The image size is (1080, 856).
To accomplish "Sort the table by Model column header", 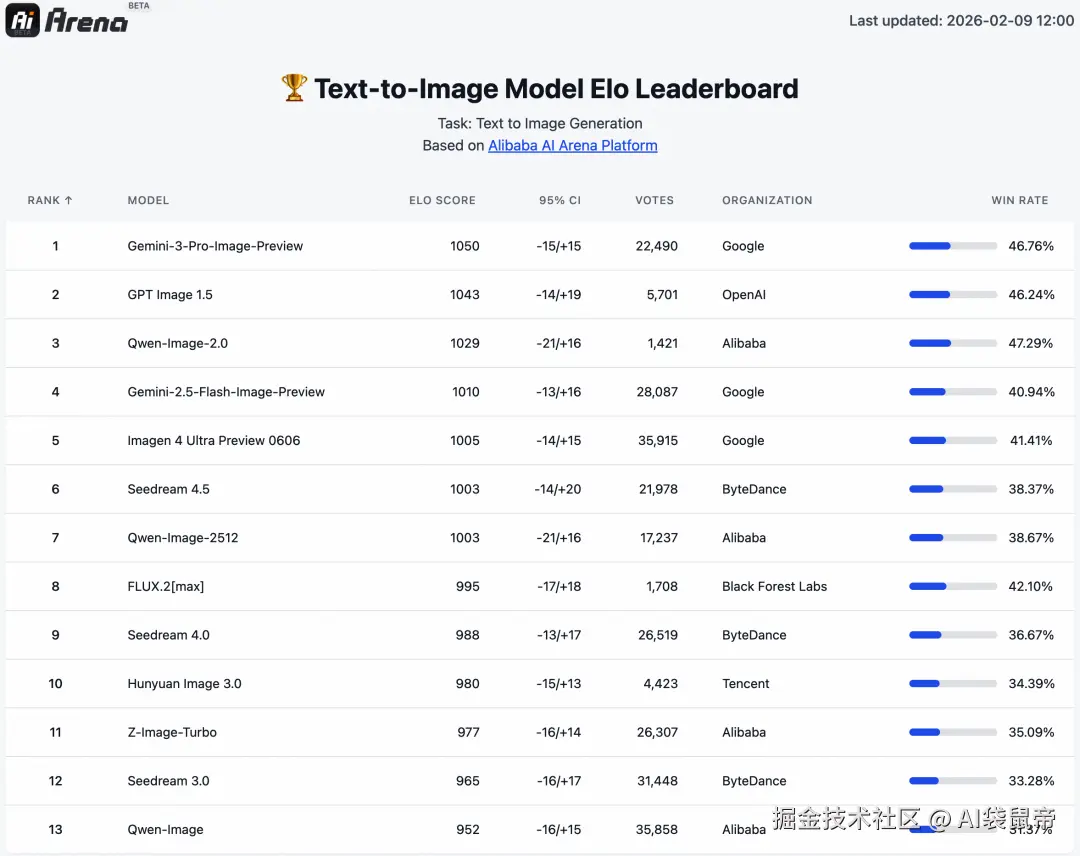I will (148, 200).
